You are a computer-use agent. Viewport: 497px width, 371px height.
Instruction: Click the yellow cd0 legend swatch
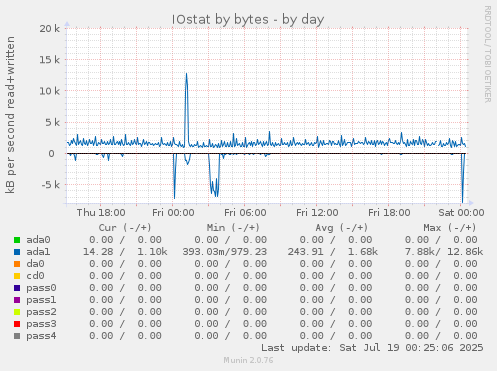(x=17, y=276)
